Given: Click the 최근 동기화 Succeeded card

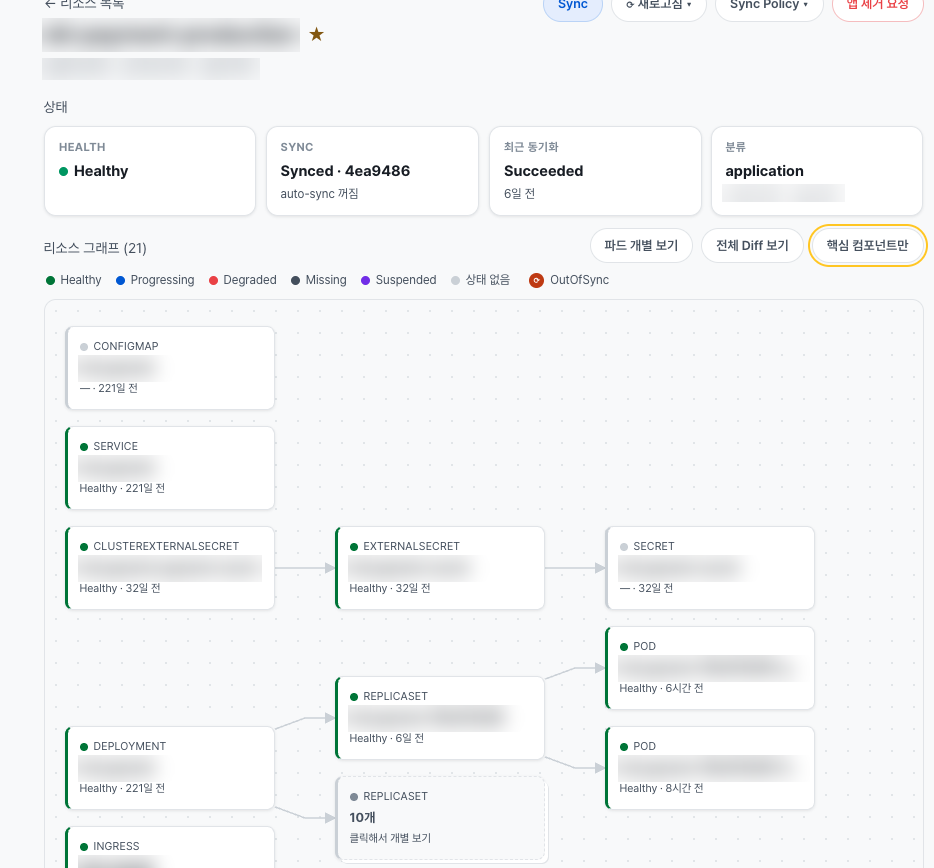Looking at the screenshot, I should (595, 171).
